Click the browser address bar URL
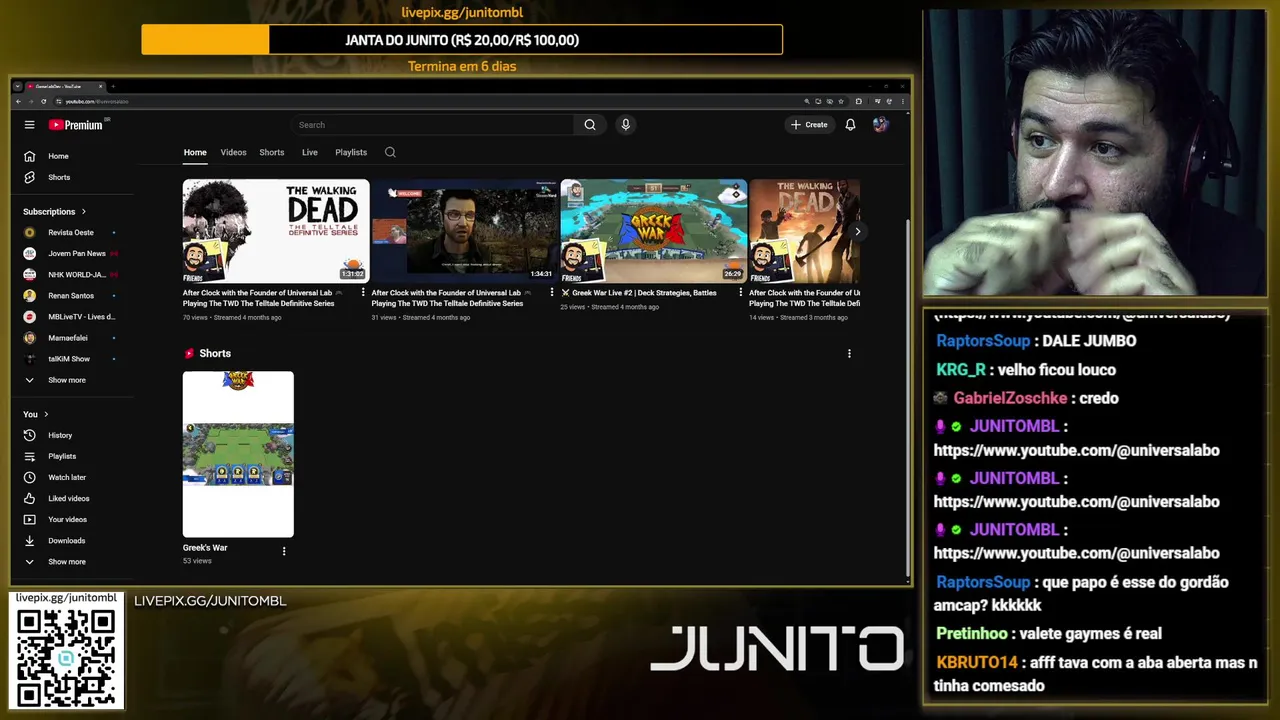 [98, 101]
